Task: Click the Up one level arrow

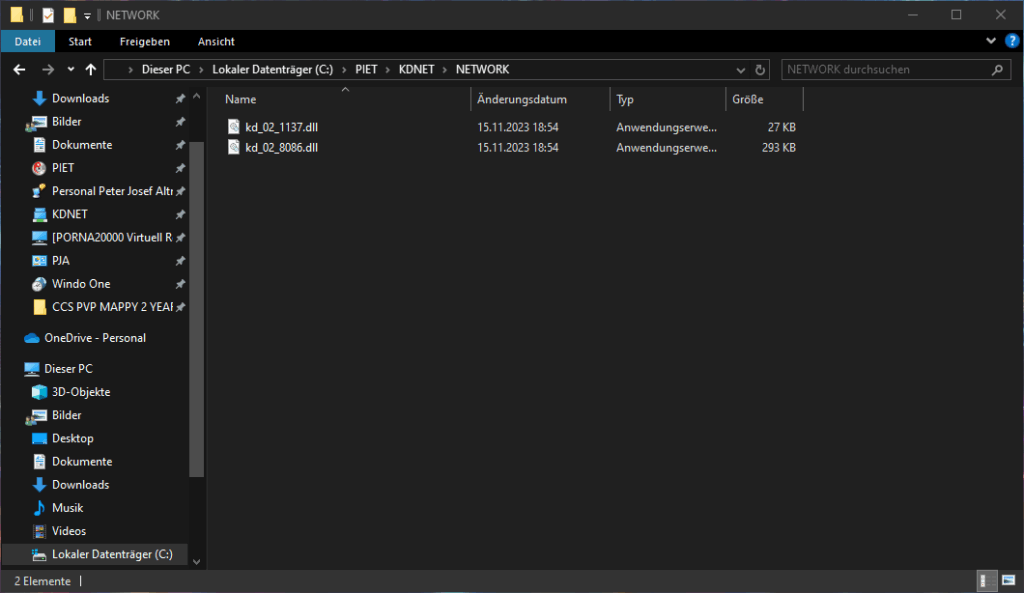Action: [x=91, y=70]
